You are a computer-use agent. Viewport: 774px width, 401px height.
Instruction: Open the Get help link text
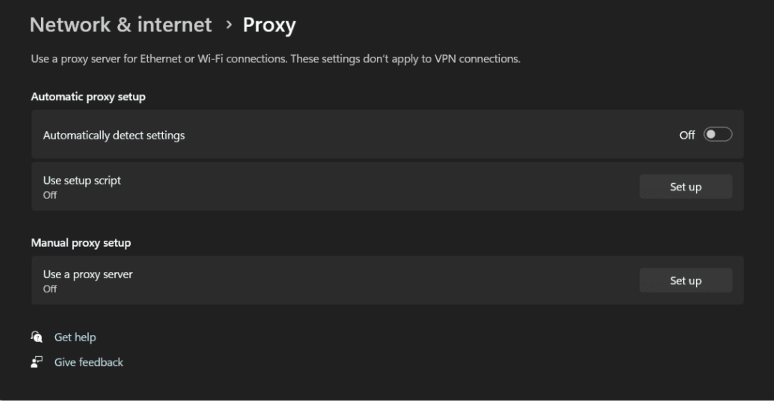75,338
